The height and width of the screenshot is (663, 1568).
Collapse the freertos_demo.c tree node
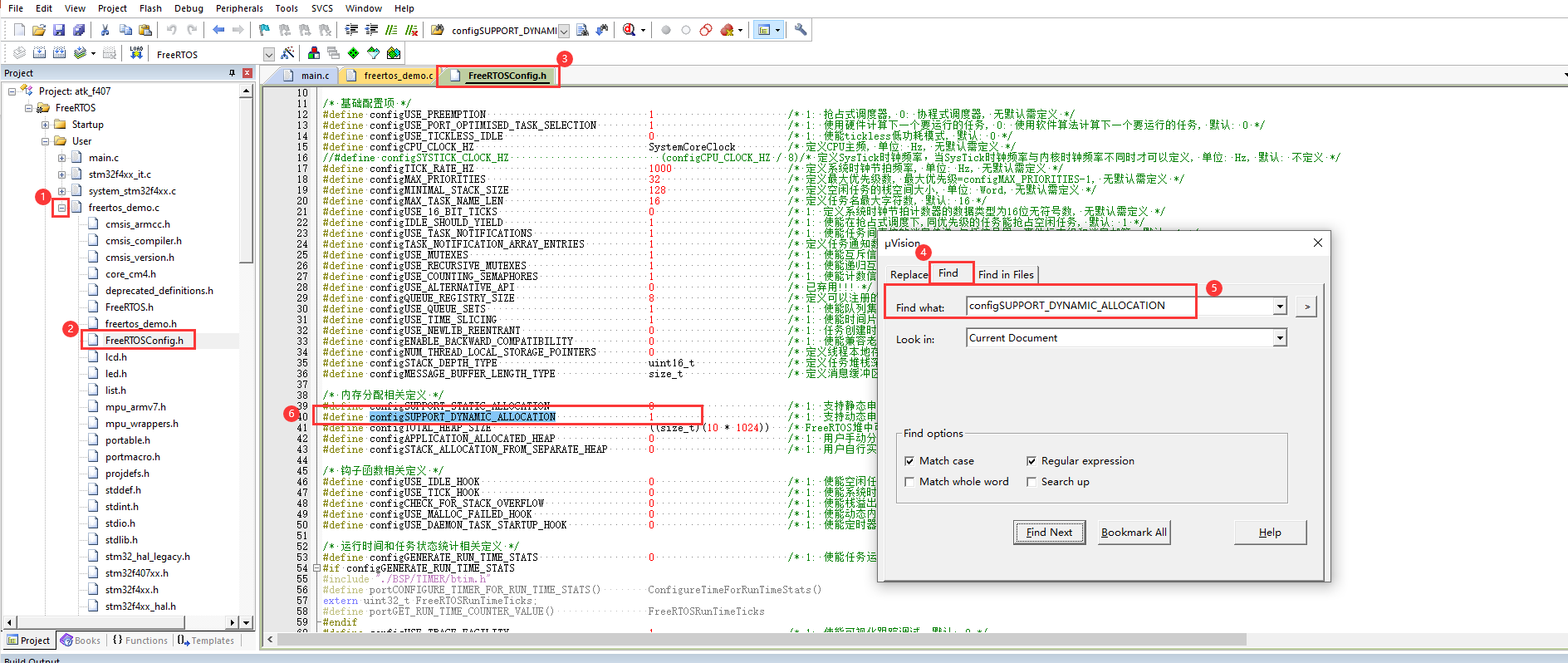(x=61, y=208)
